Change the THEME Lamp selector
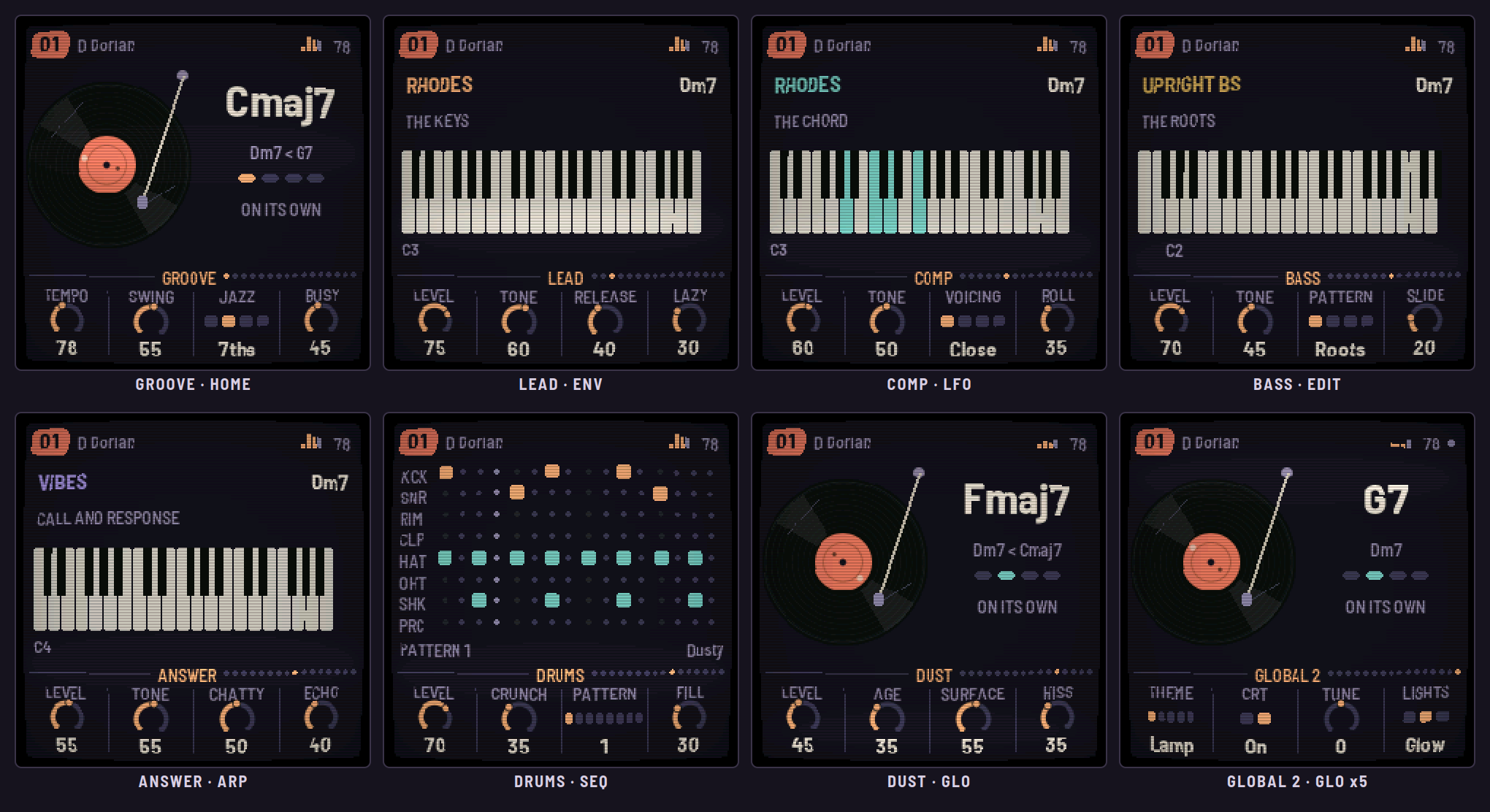Screen dimensions: 1490x812 1171,717
